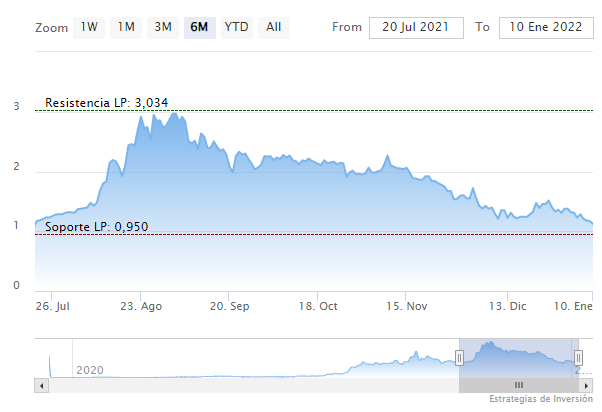
Task: Click the Soporte LP: 0,950 label
Action: pos(97,227)
